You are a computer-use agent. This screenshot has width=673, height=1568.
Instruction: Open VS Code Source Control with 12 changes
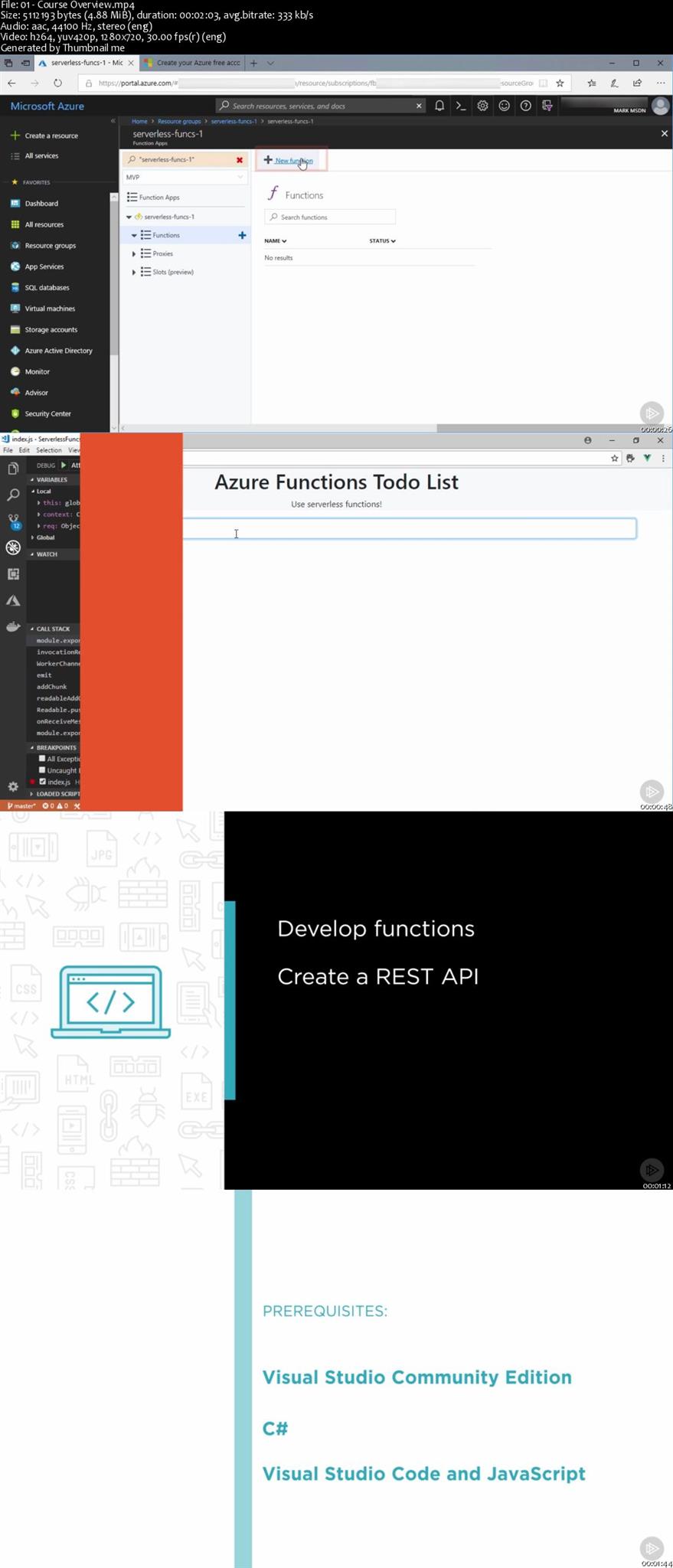(x=13, y=521)
